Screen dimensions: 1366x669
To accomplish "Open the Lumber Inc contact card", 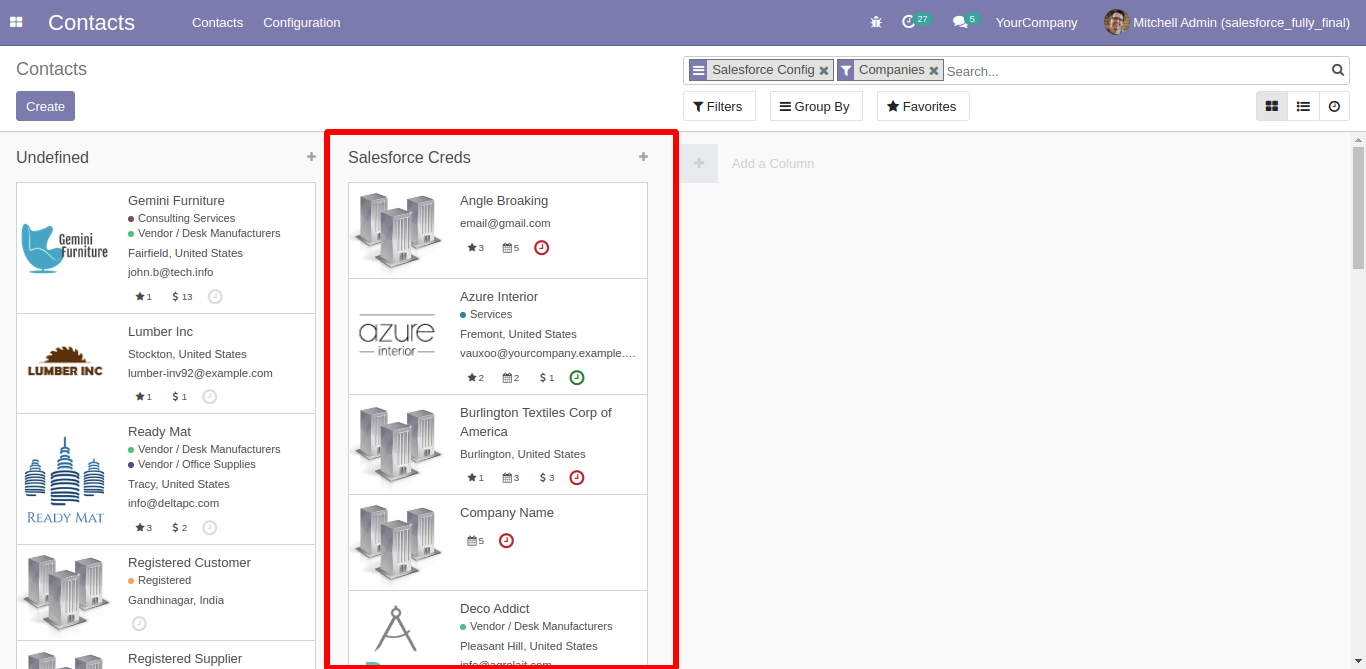I will [166, 364].
